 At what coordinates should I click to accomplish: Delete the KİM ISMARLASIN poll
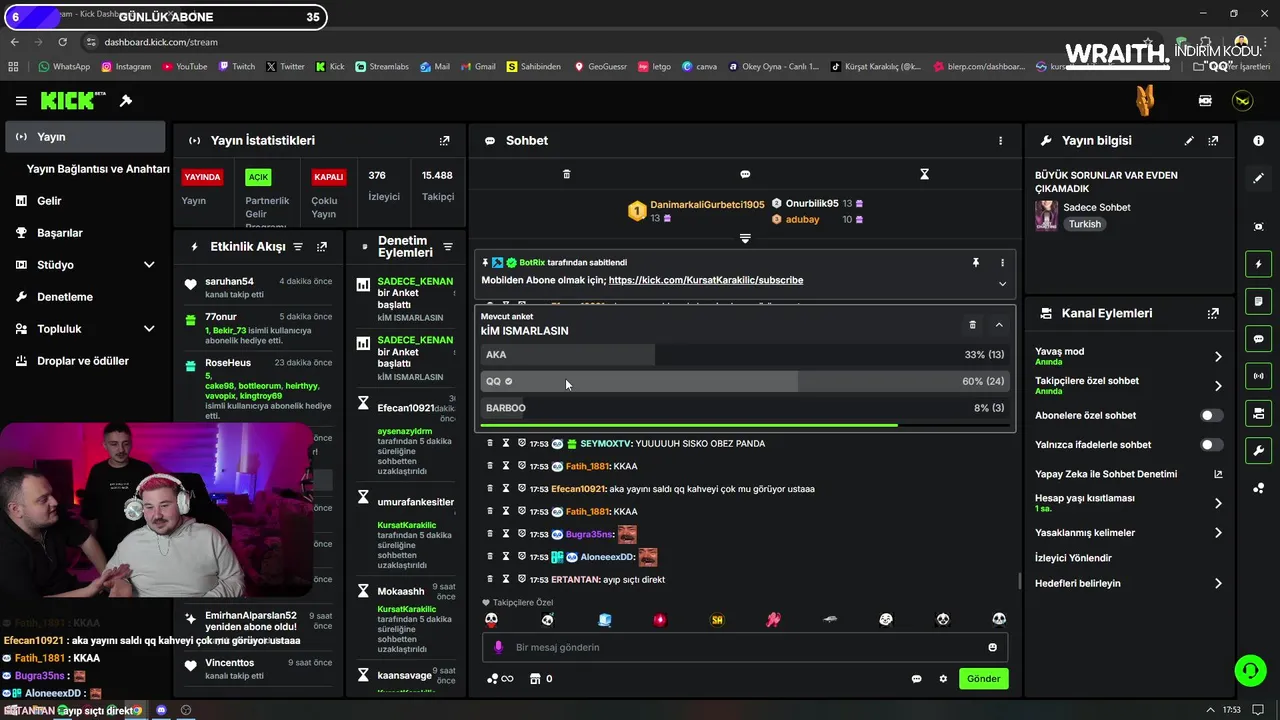click(x=972, y=325)
